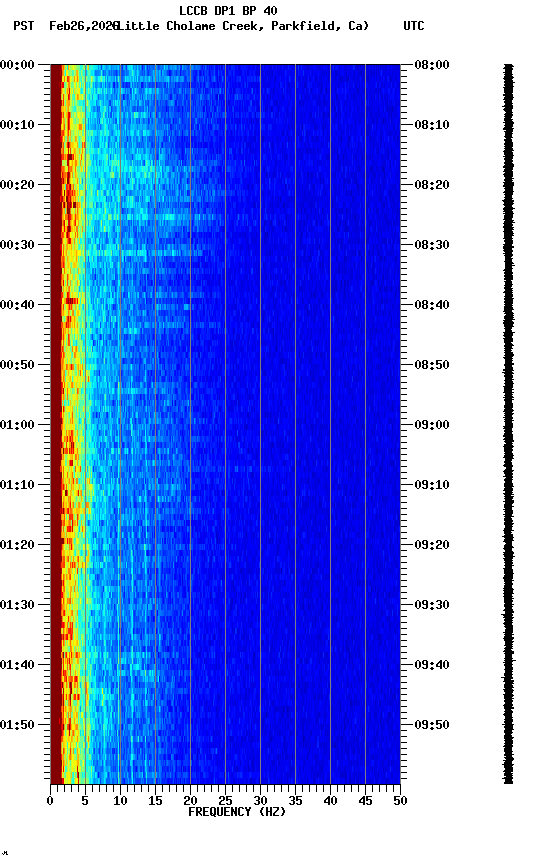
Task: Click the 01:50 PST time label
Action: click(x=17, y=725)
